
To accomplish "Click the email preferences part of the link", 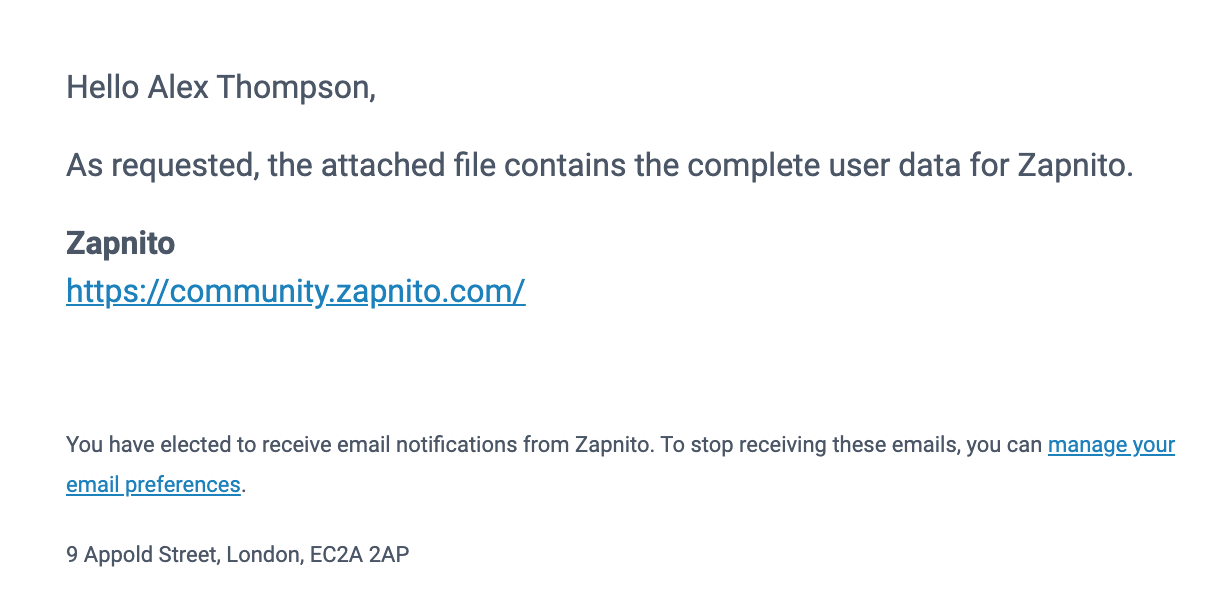I will [x=153, y=485].
